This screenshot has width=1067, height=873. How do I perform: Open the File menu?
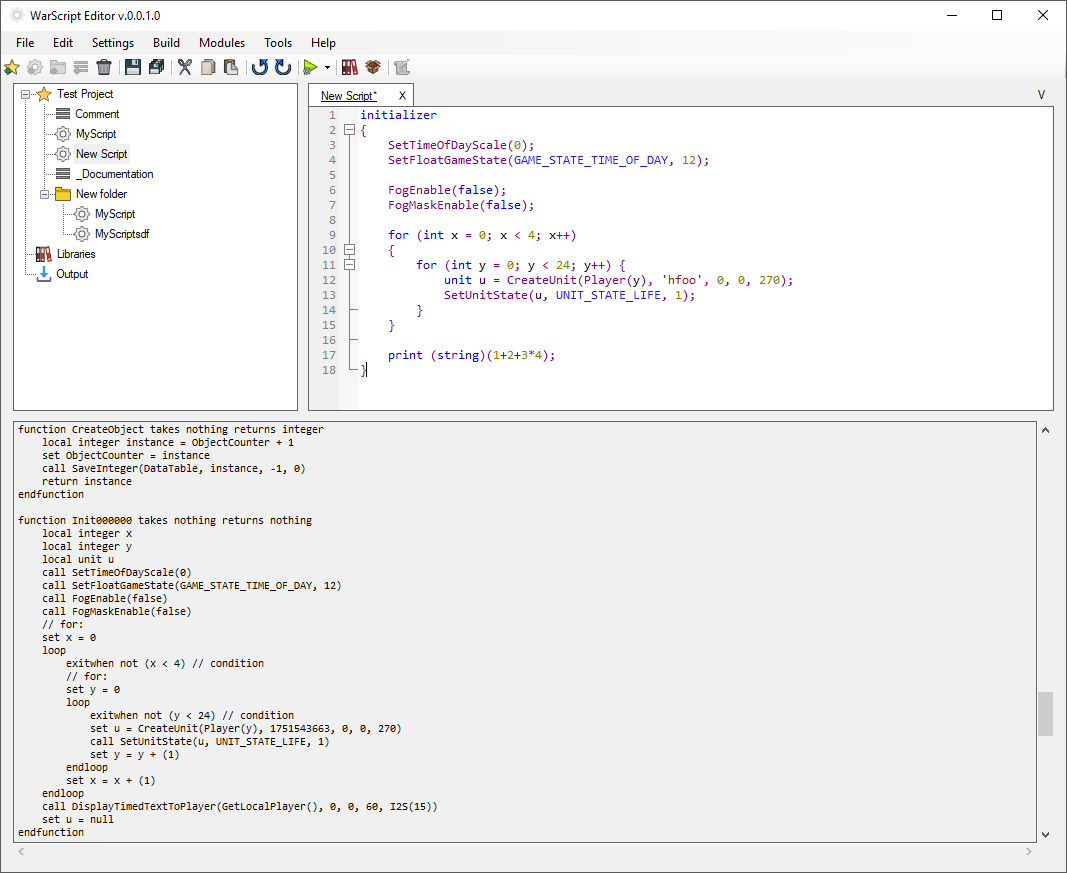(25, 43)
